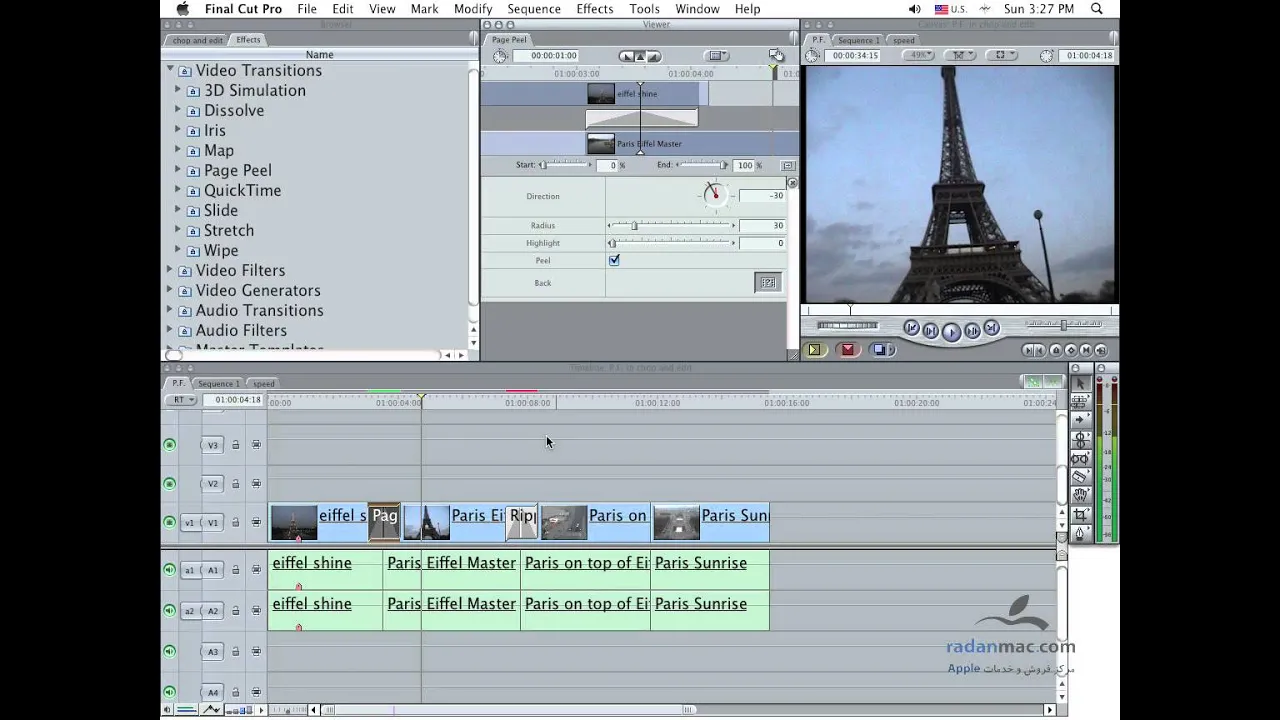
Task: Toggle snapping button in timeline
Action: 1051,382
